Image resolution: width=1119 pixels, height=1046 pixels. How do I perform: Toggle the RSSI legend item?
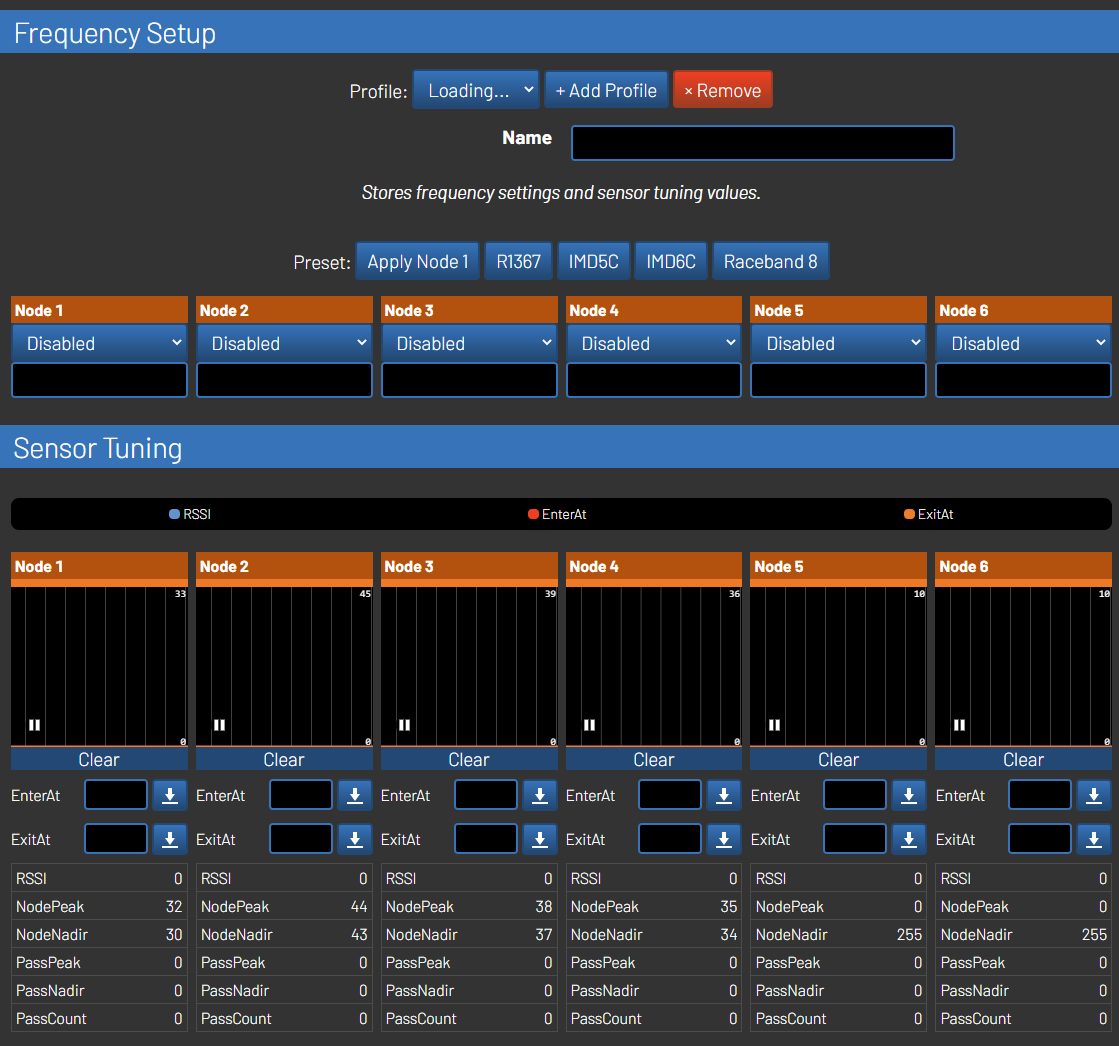[189, 513]
